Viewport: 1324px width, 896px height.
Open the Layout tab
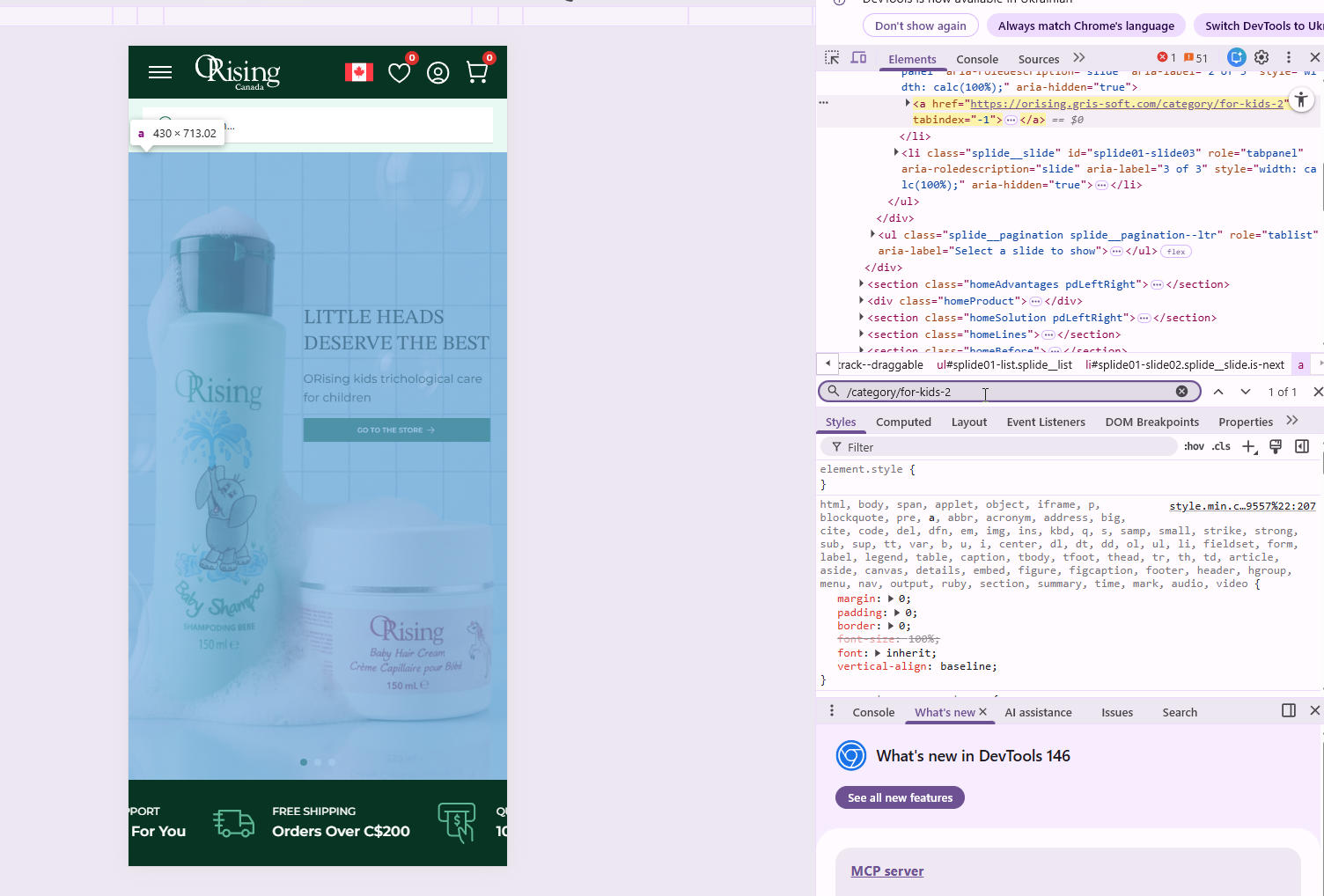[x=969, y=422]
